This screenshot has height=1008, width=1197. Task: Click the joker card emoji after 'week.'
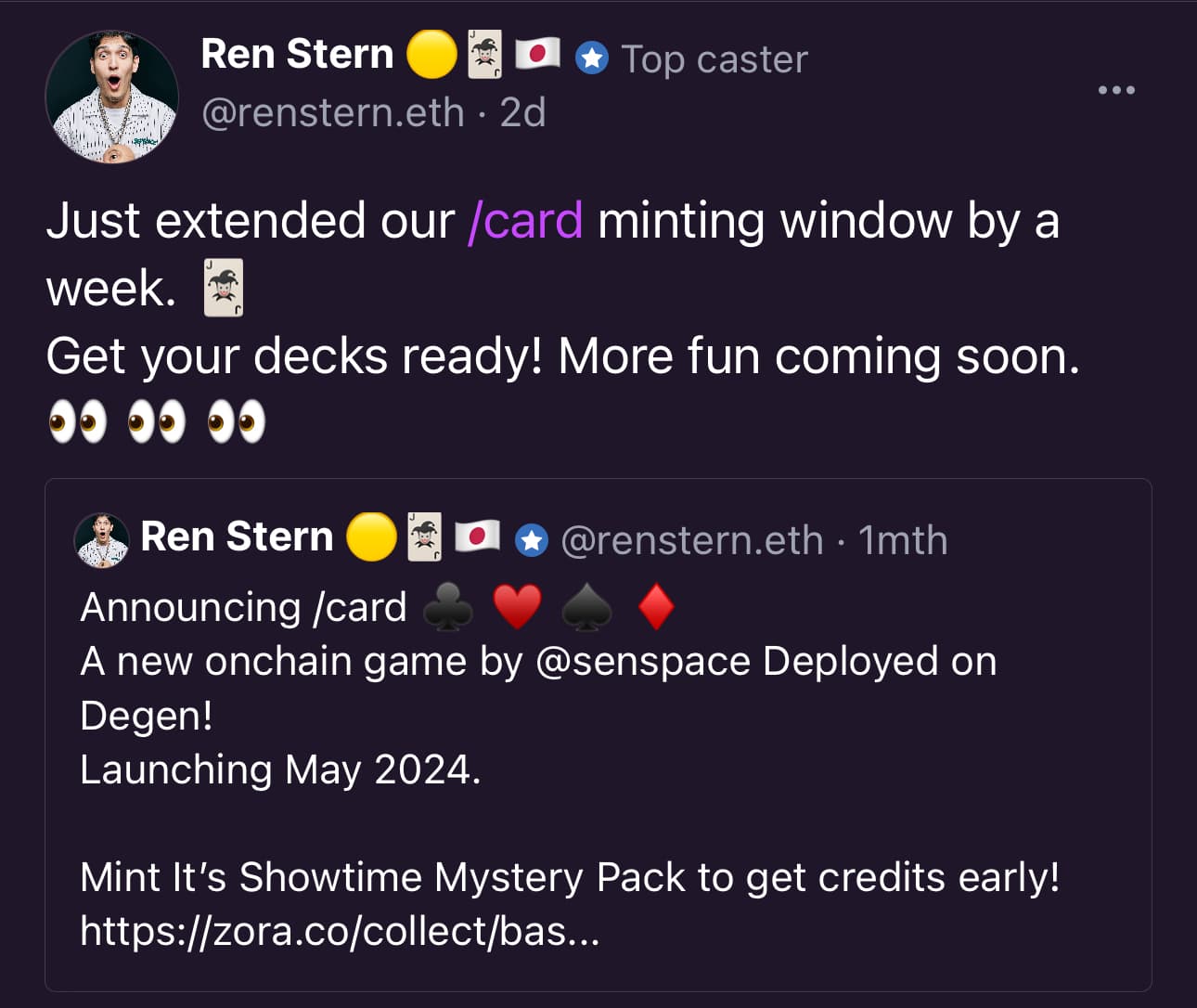(223, 288)
